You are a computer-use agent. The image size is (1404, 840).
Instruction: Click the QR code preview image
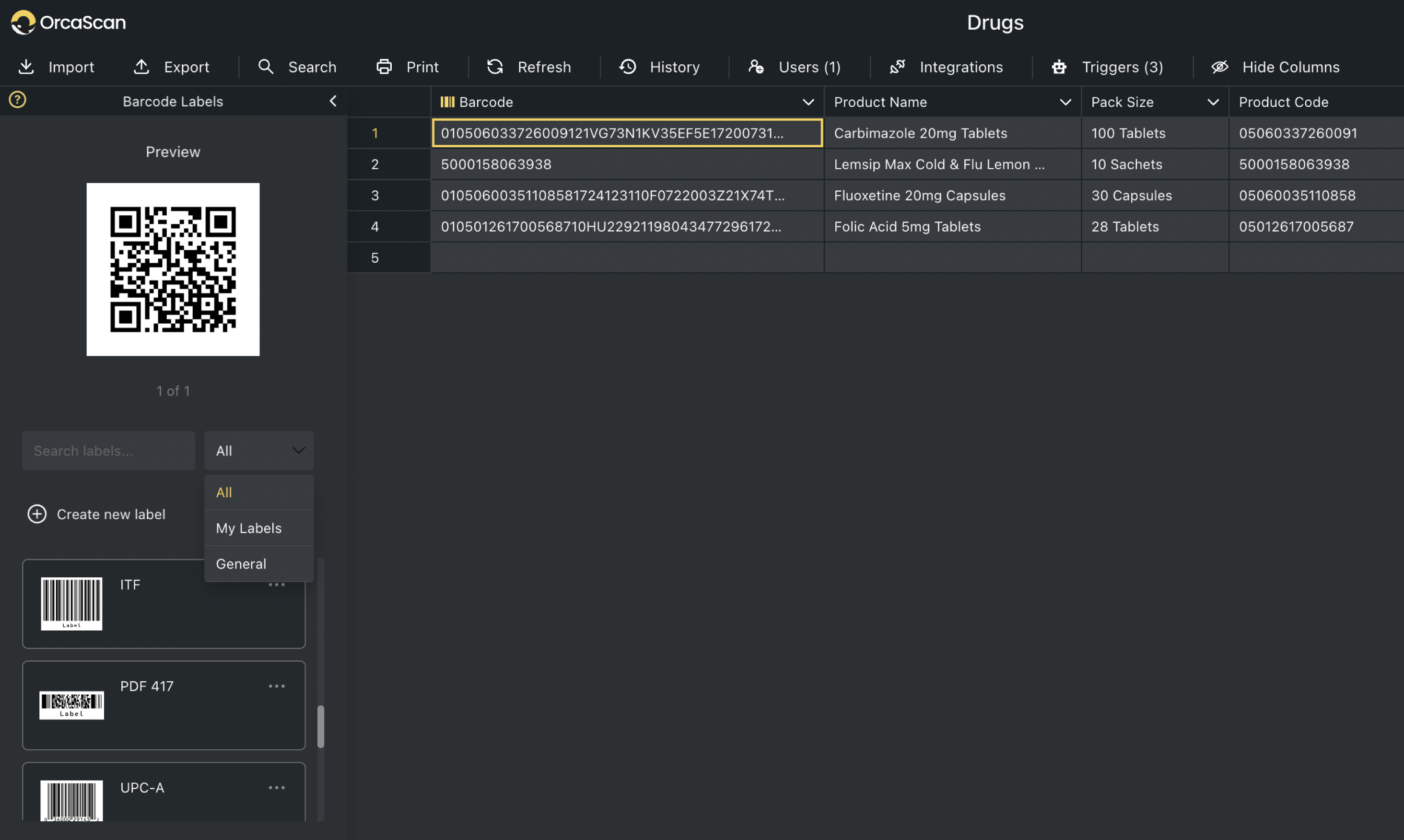tap(173, 269)
